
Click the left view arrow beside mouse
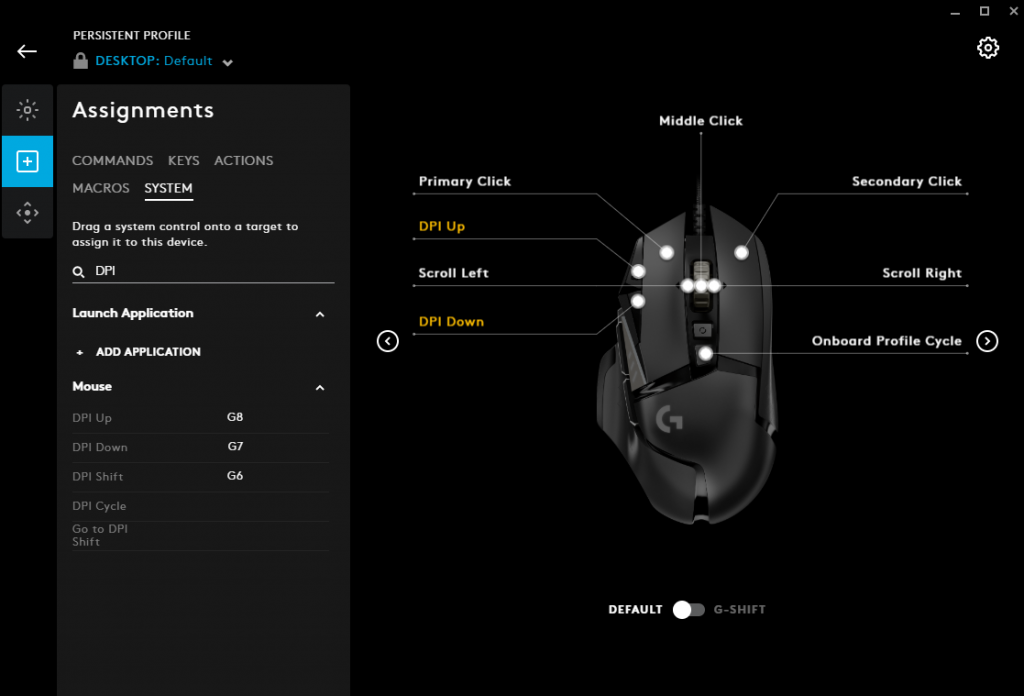[x=388, y=341]
